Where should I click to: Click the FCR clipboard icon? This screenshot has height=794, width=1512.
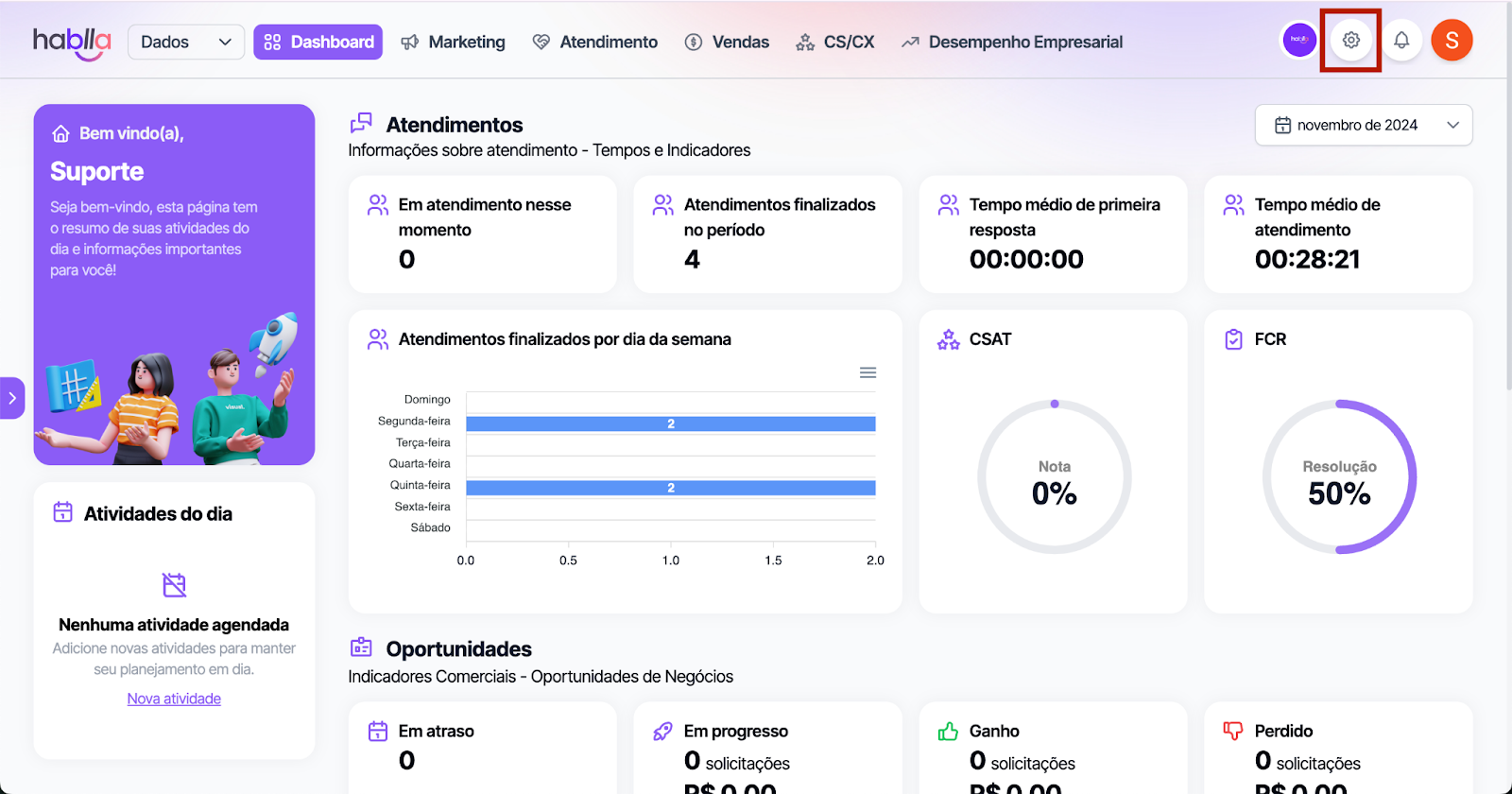[x=1233, y=339]
